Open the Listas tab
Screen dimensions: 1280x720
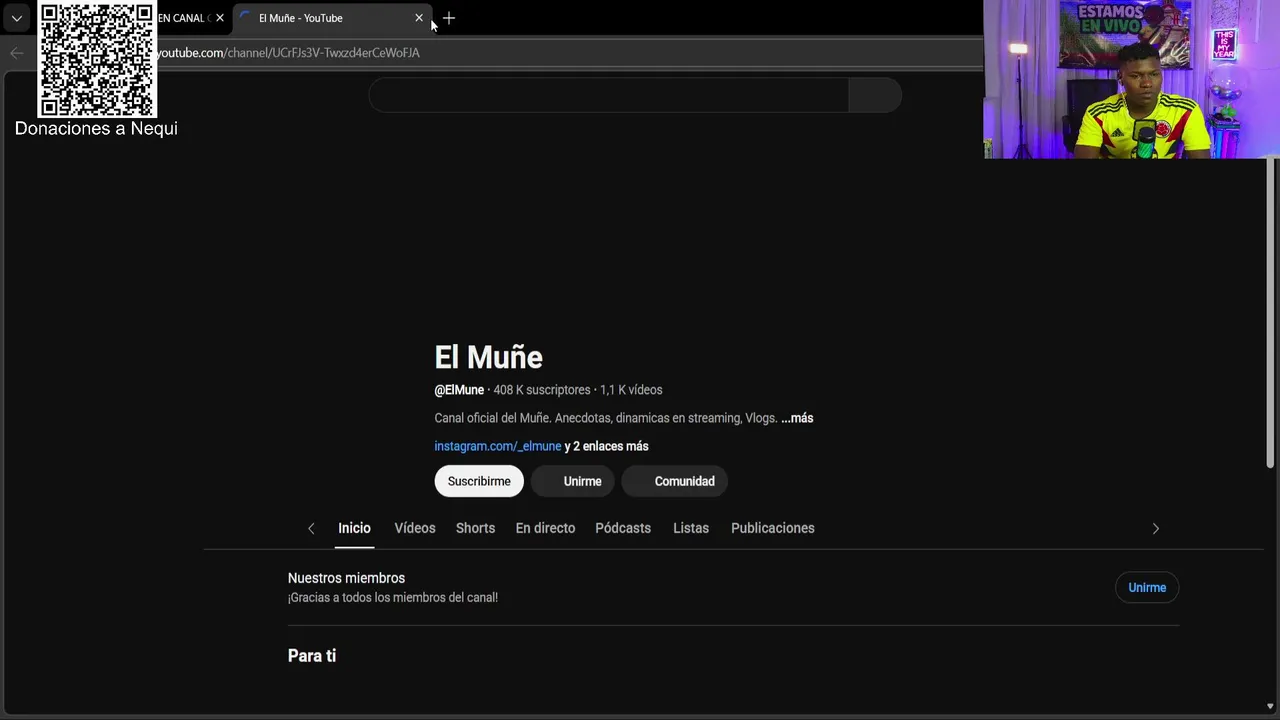click(691, 528)
